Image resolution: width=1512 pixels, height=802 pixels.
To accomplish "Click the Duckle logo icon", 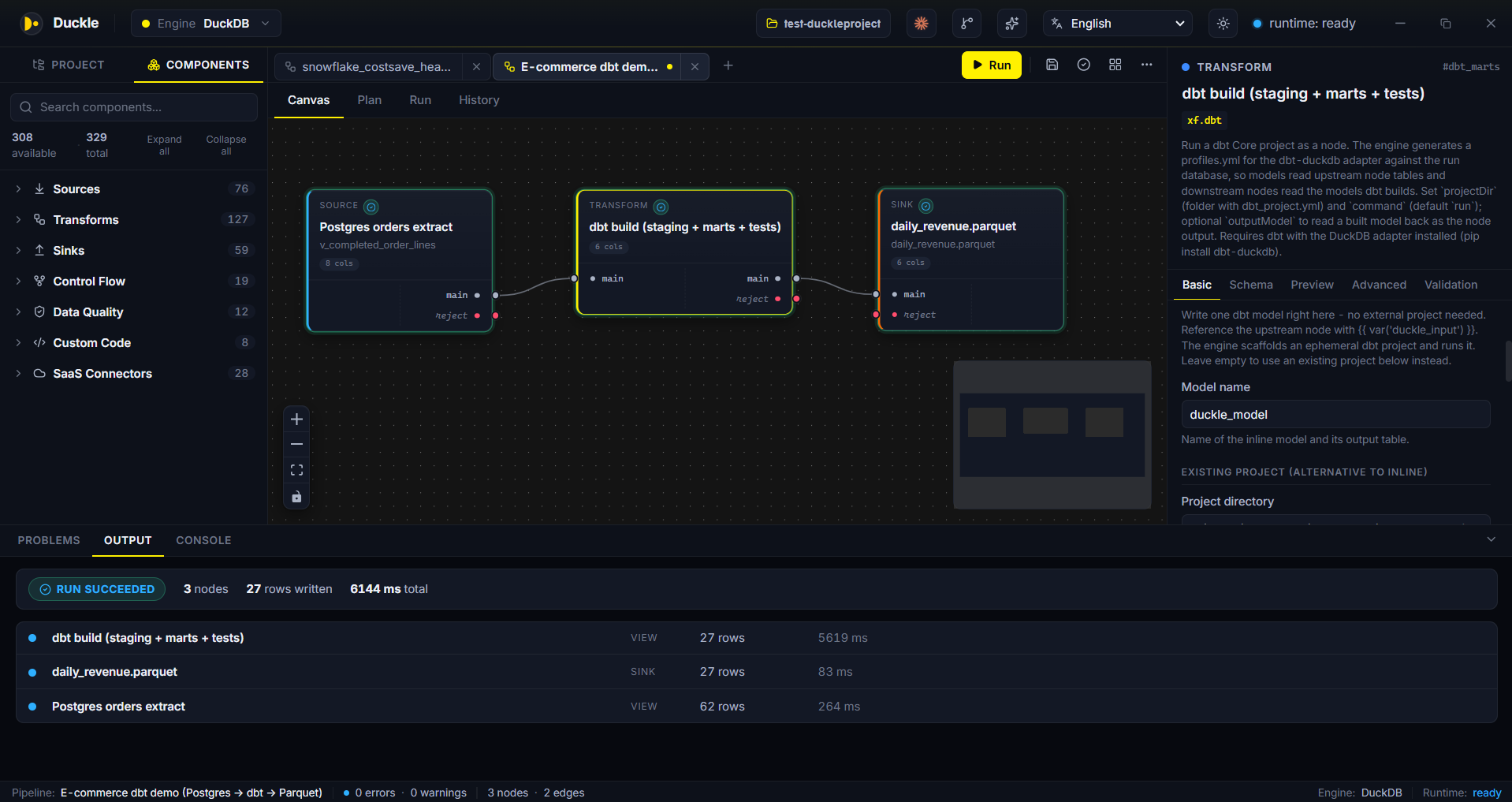I will 31,24.
